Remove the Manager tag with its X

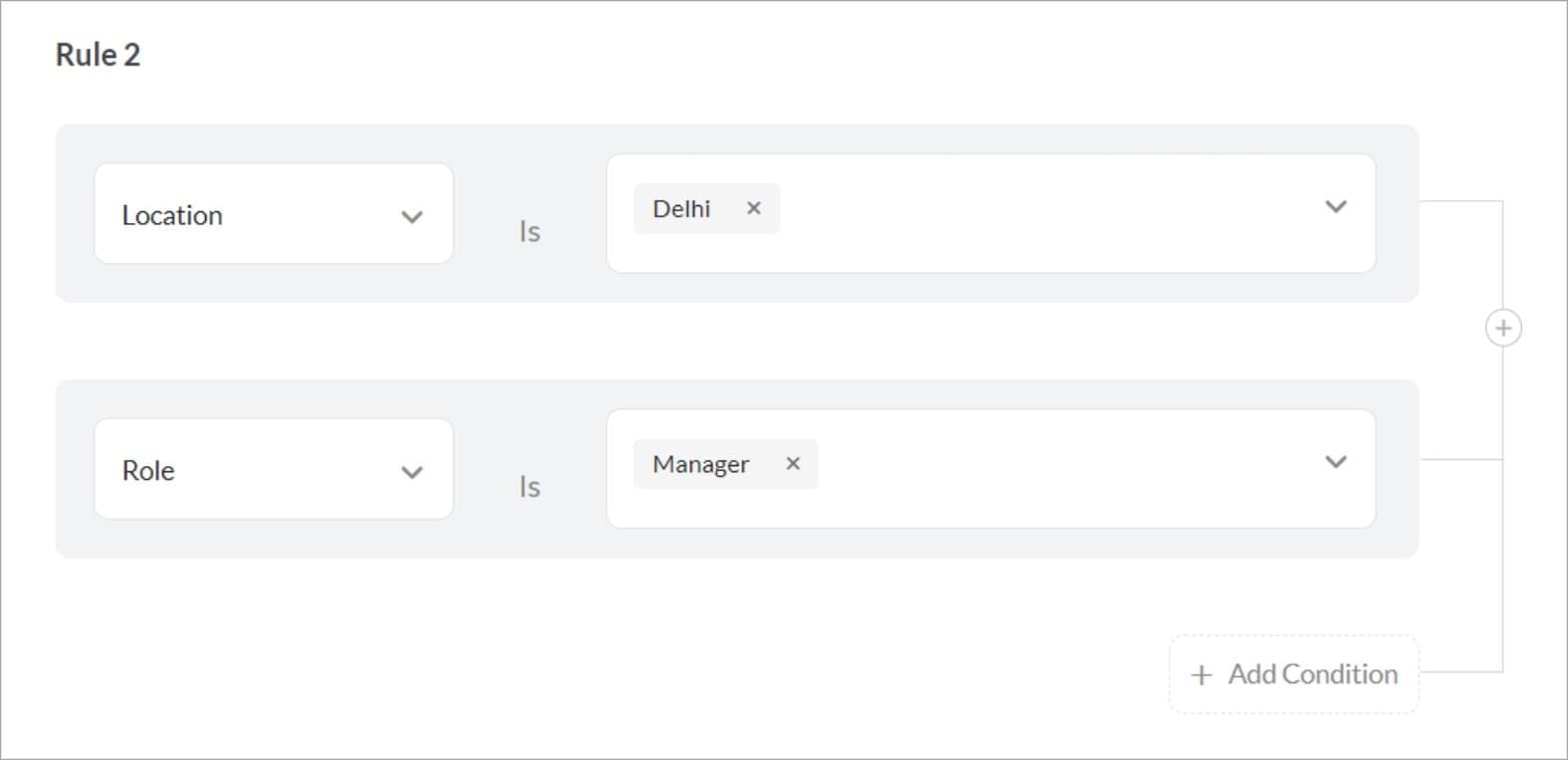tap(793, 463)
